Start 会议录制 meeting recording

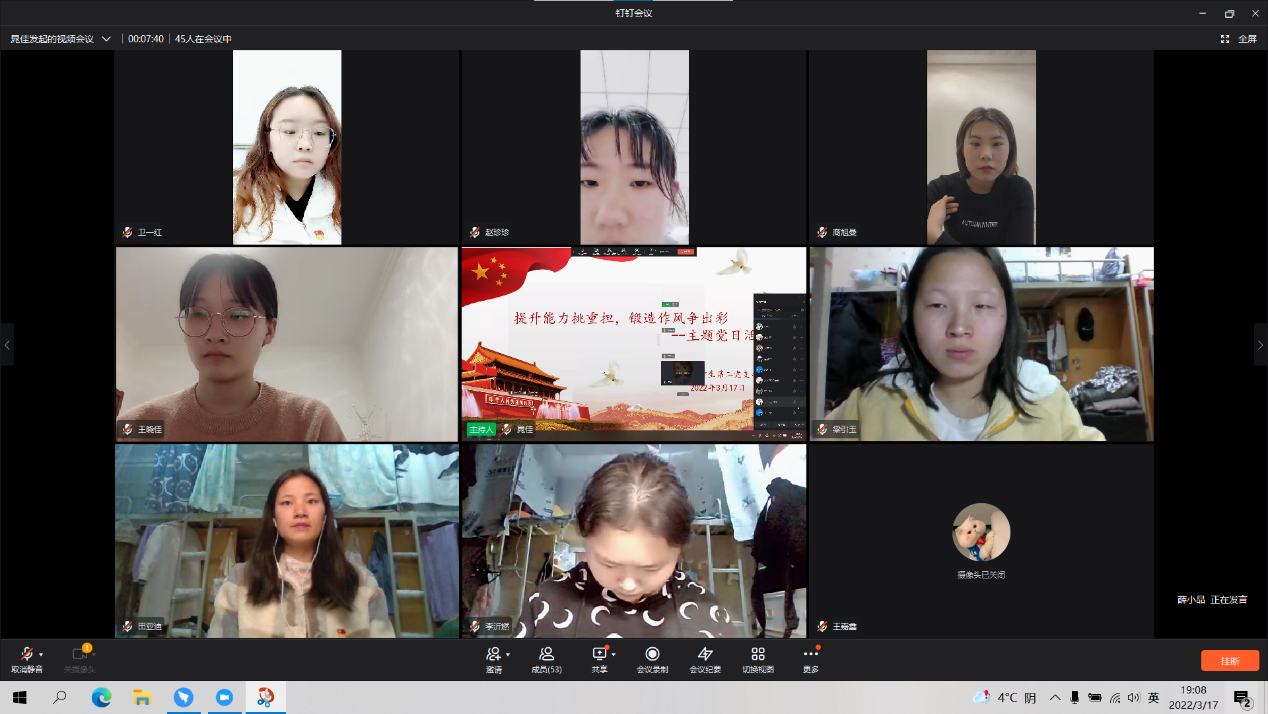point(652,658)
